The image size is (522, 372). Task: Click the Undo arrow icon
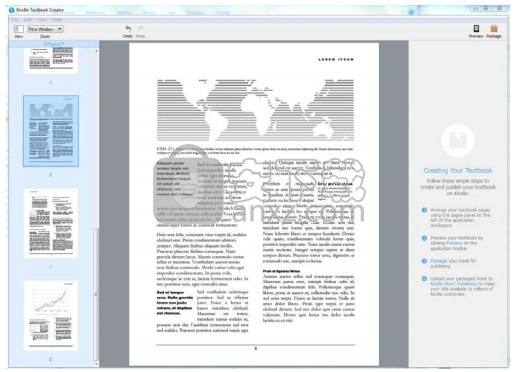[128, 29]
